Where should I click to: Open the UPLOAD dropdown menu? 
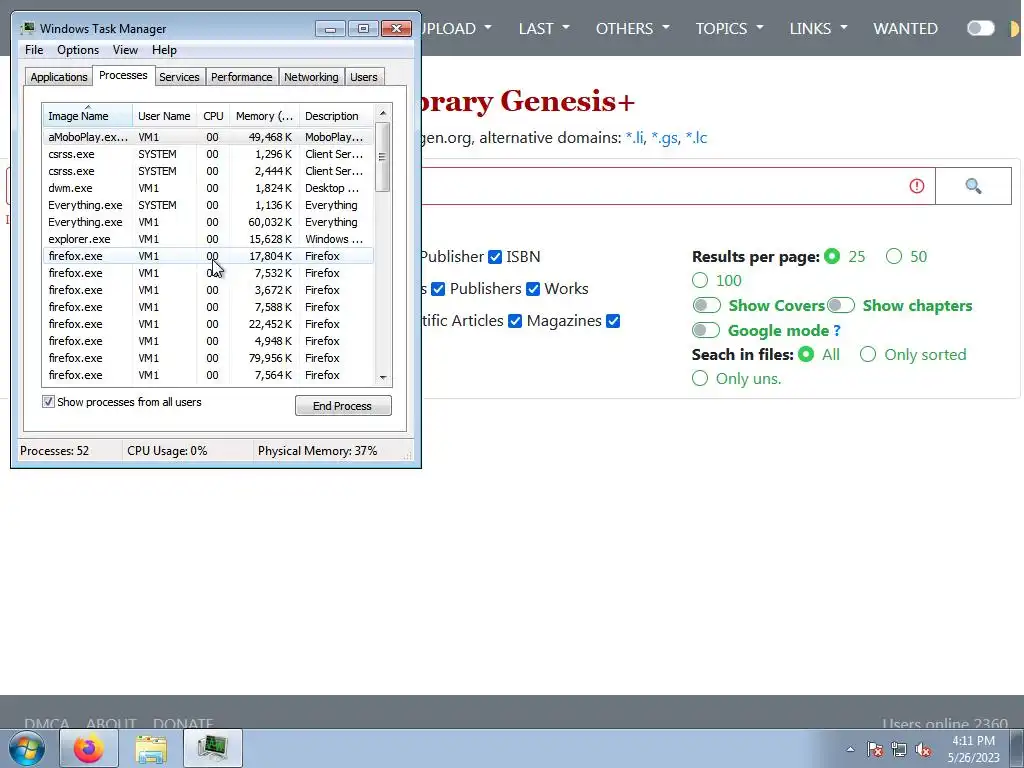coord(456,28)
